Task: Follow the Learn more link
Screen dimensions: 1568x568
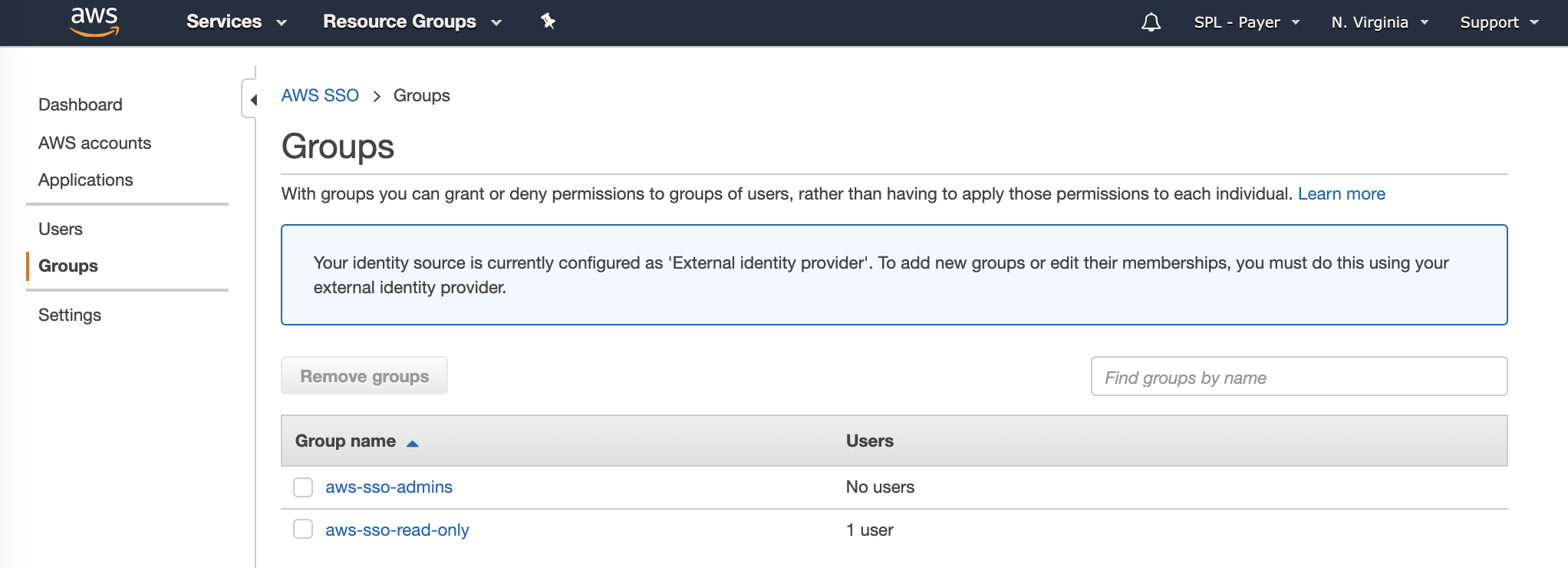Action: pyautogui.click(x=1342, y=193)
